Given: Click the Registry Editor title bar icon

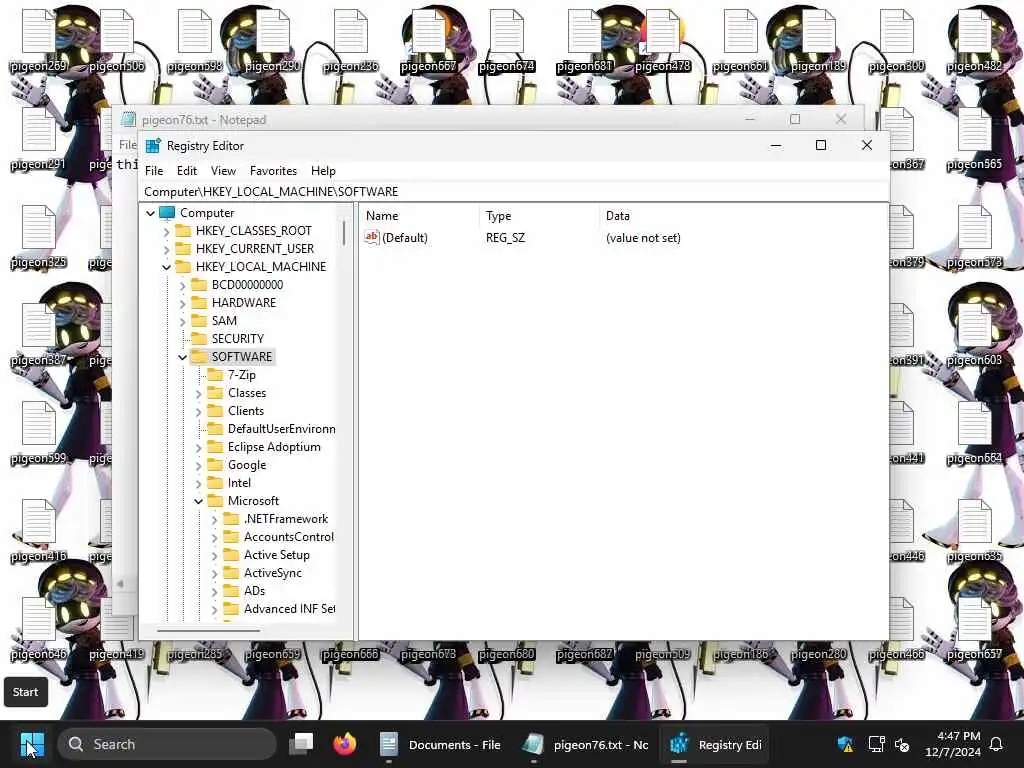Looking at the screenshot, I should (x=153, y=146).
